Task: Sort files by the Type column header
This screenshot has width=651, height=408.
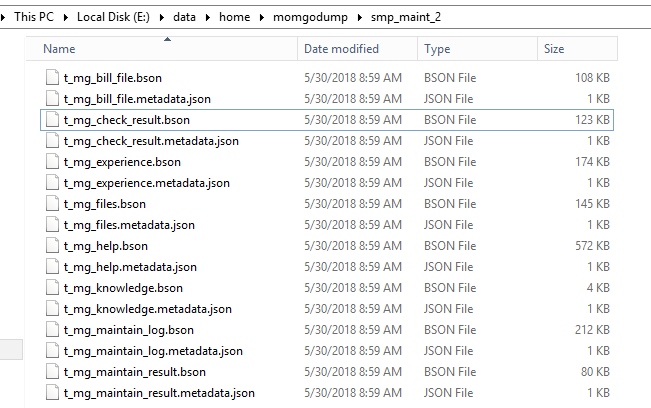Action: tap(477, 49)
